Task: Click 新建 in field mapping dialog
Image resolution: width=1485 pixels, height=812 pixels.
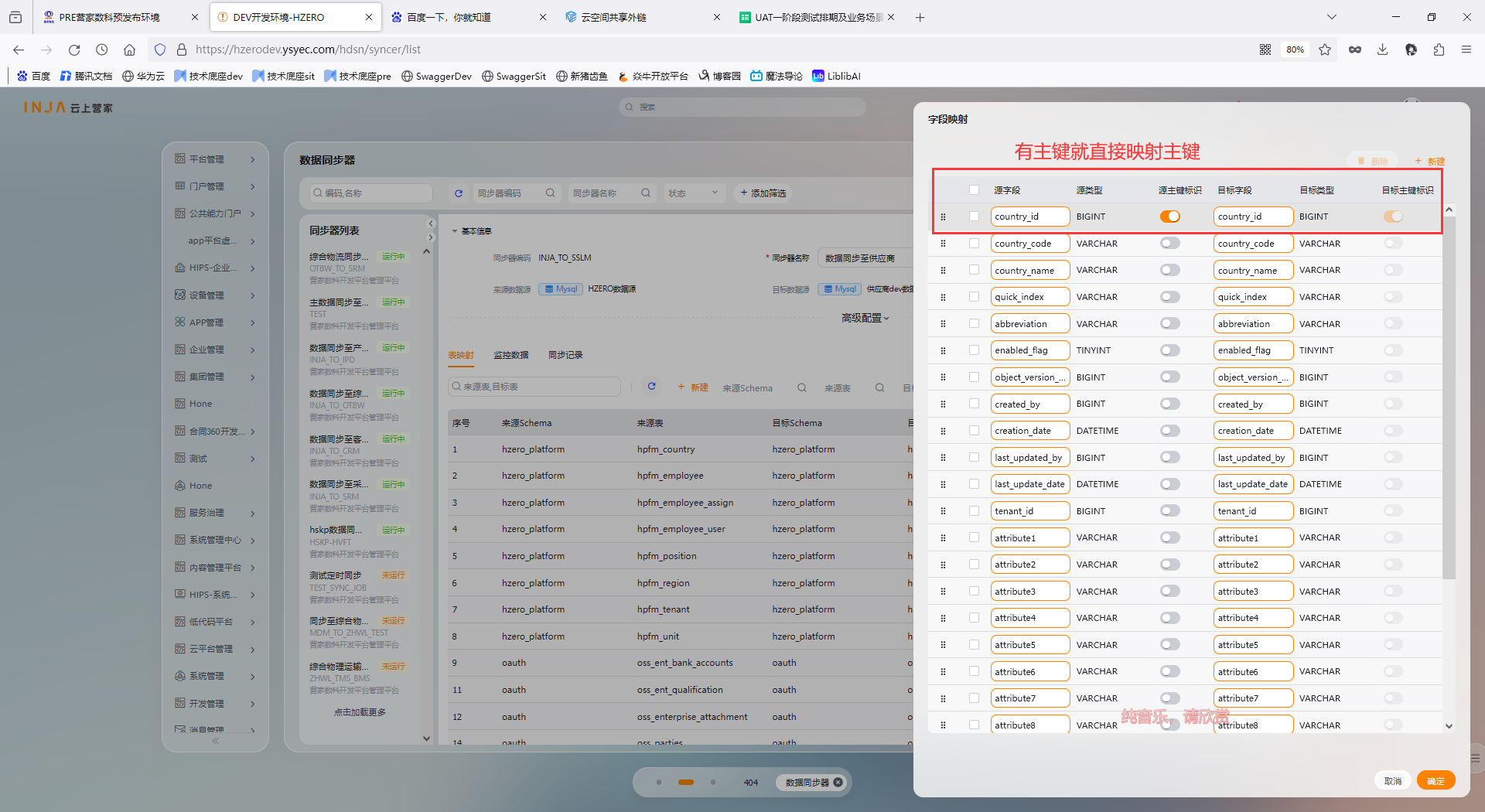Action: 1430,161
